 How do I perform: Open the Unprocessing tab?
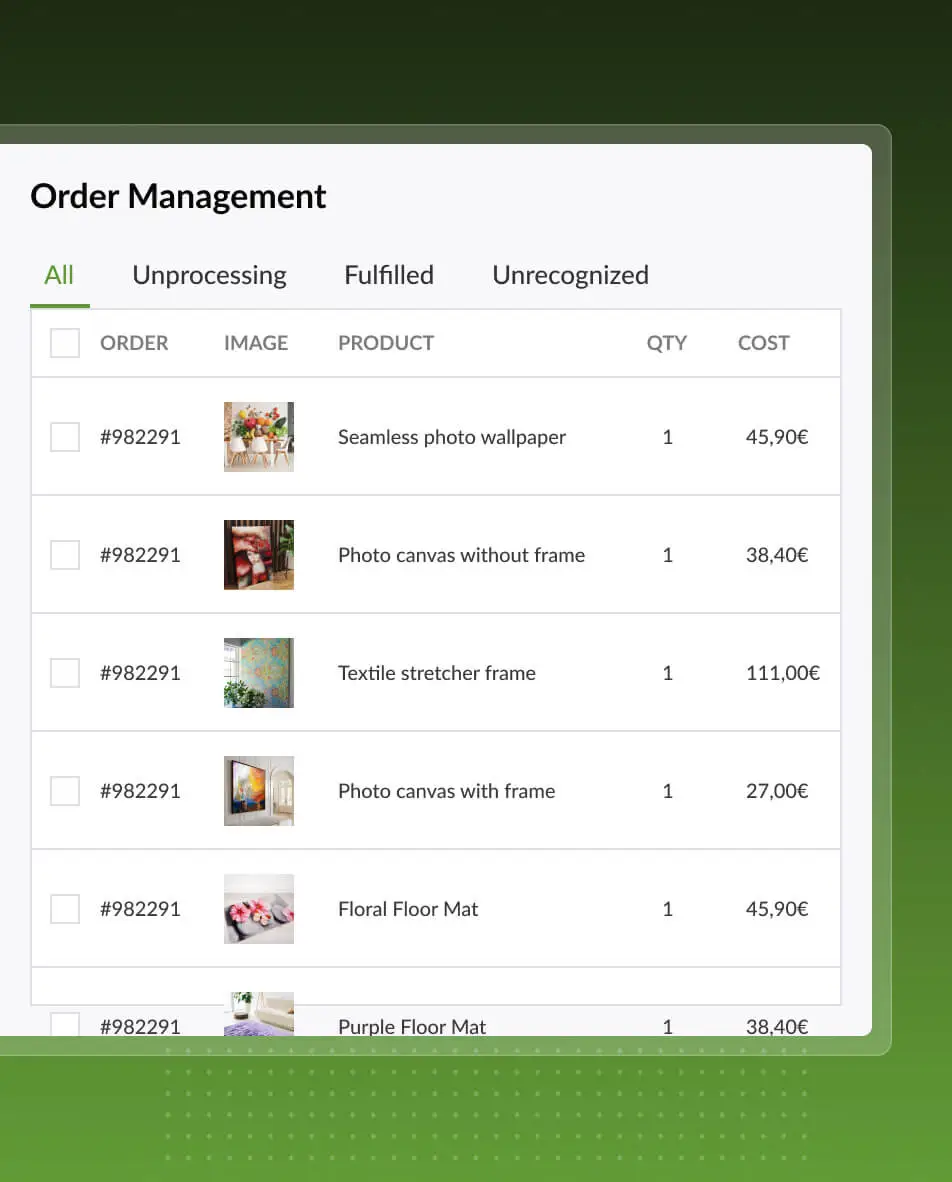[x=210, y=275]
